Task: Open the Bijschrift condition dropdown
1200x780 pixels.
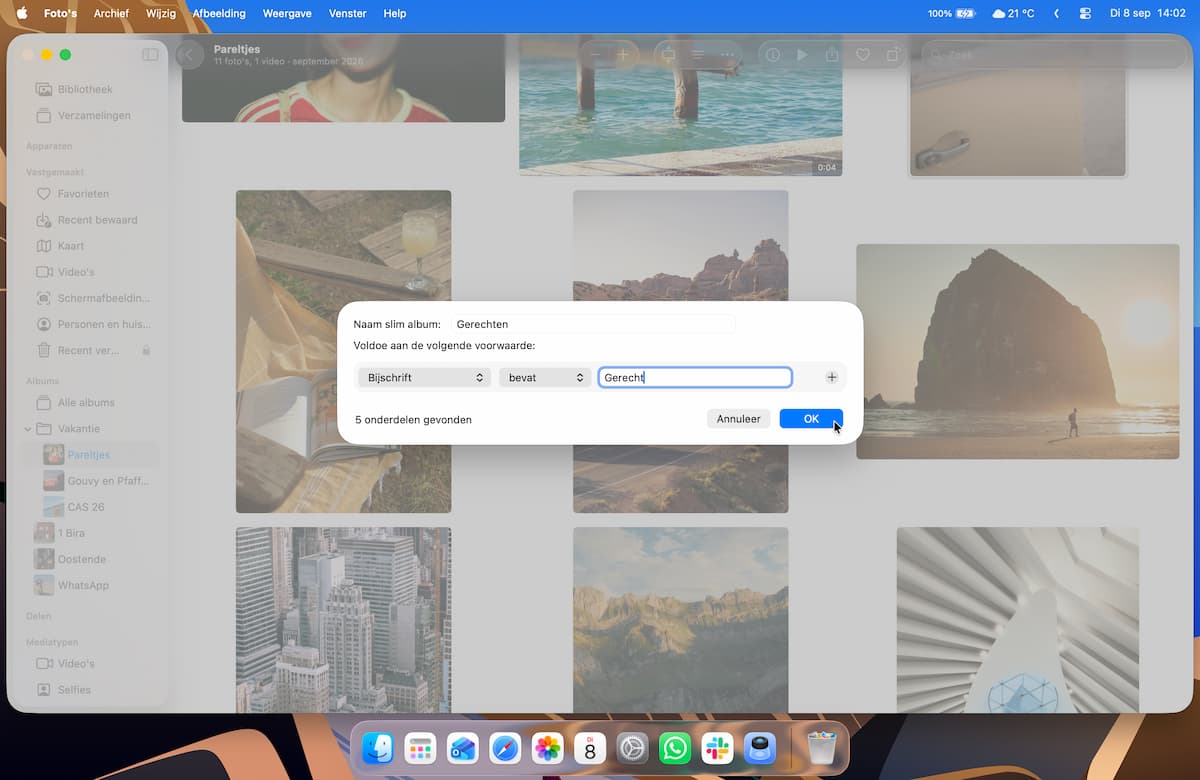Action: coord(426,377)
